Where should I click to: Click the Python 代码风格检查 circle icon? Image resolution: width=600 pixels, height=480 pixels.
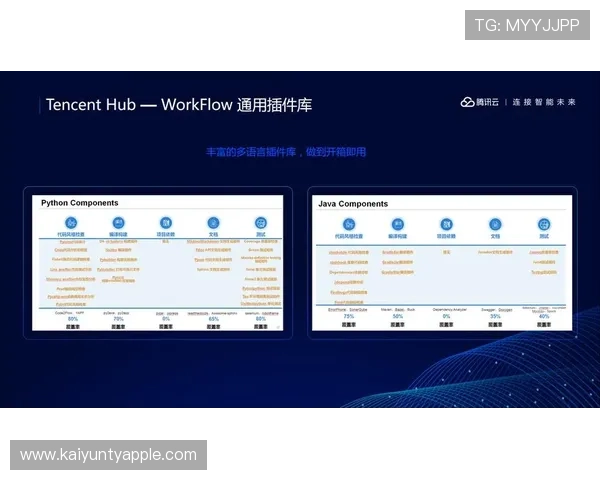71,222
